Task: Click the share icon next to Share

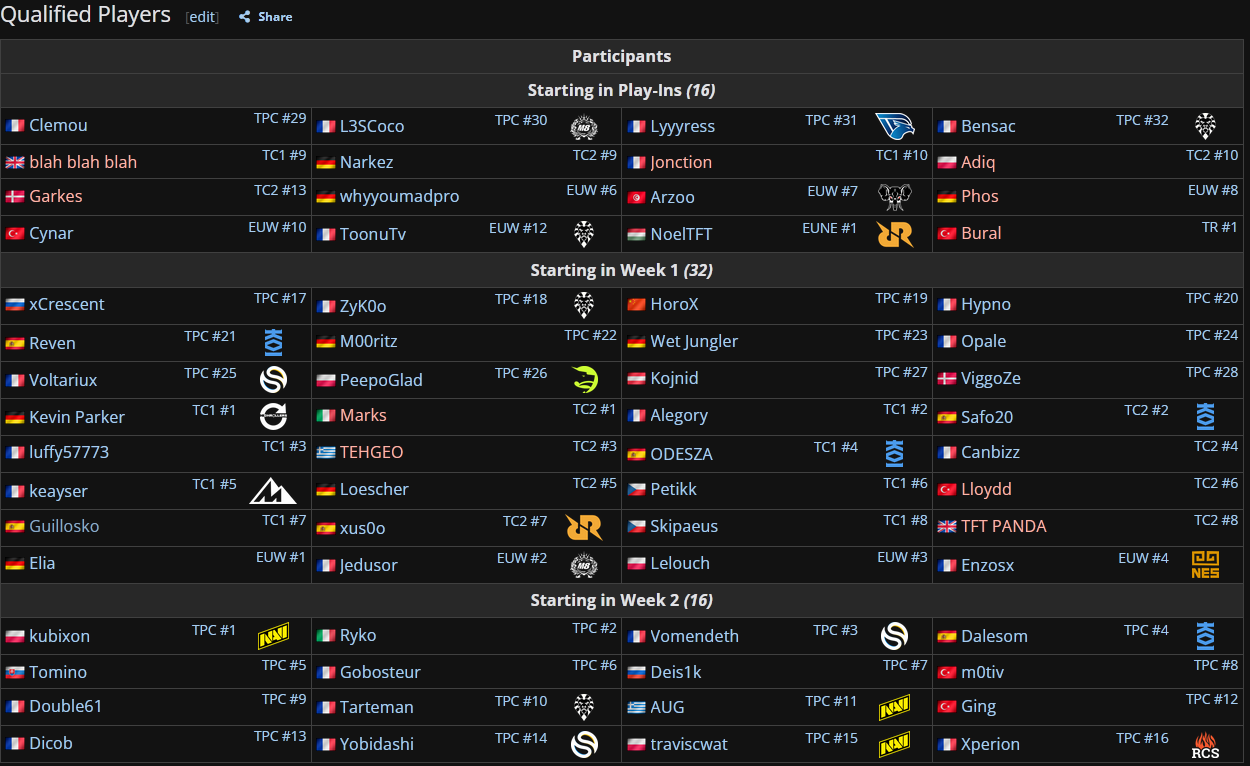Action: tap(244, 17)
